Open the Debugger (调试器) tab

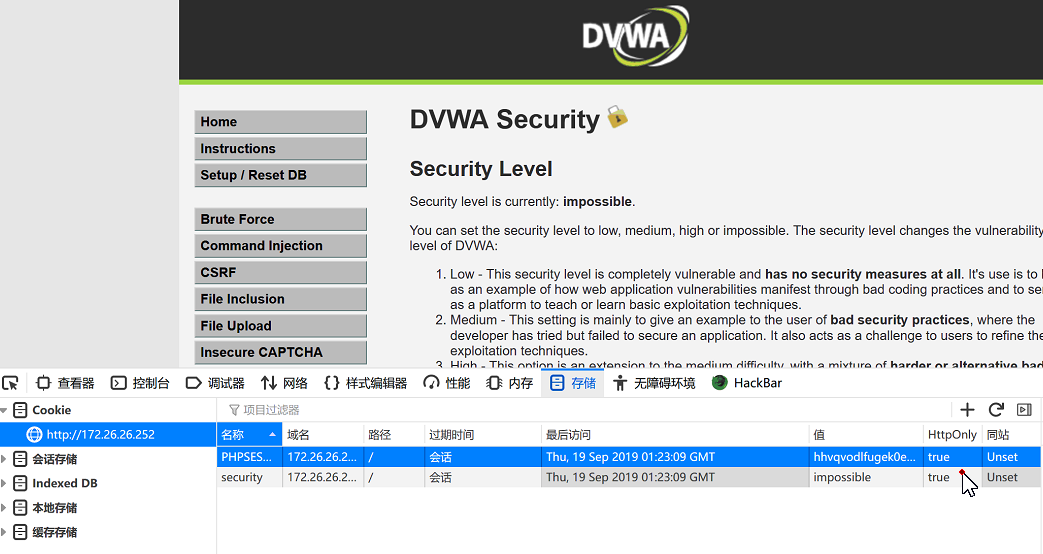tap(216, 383)
